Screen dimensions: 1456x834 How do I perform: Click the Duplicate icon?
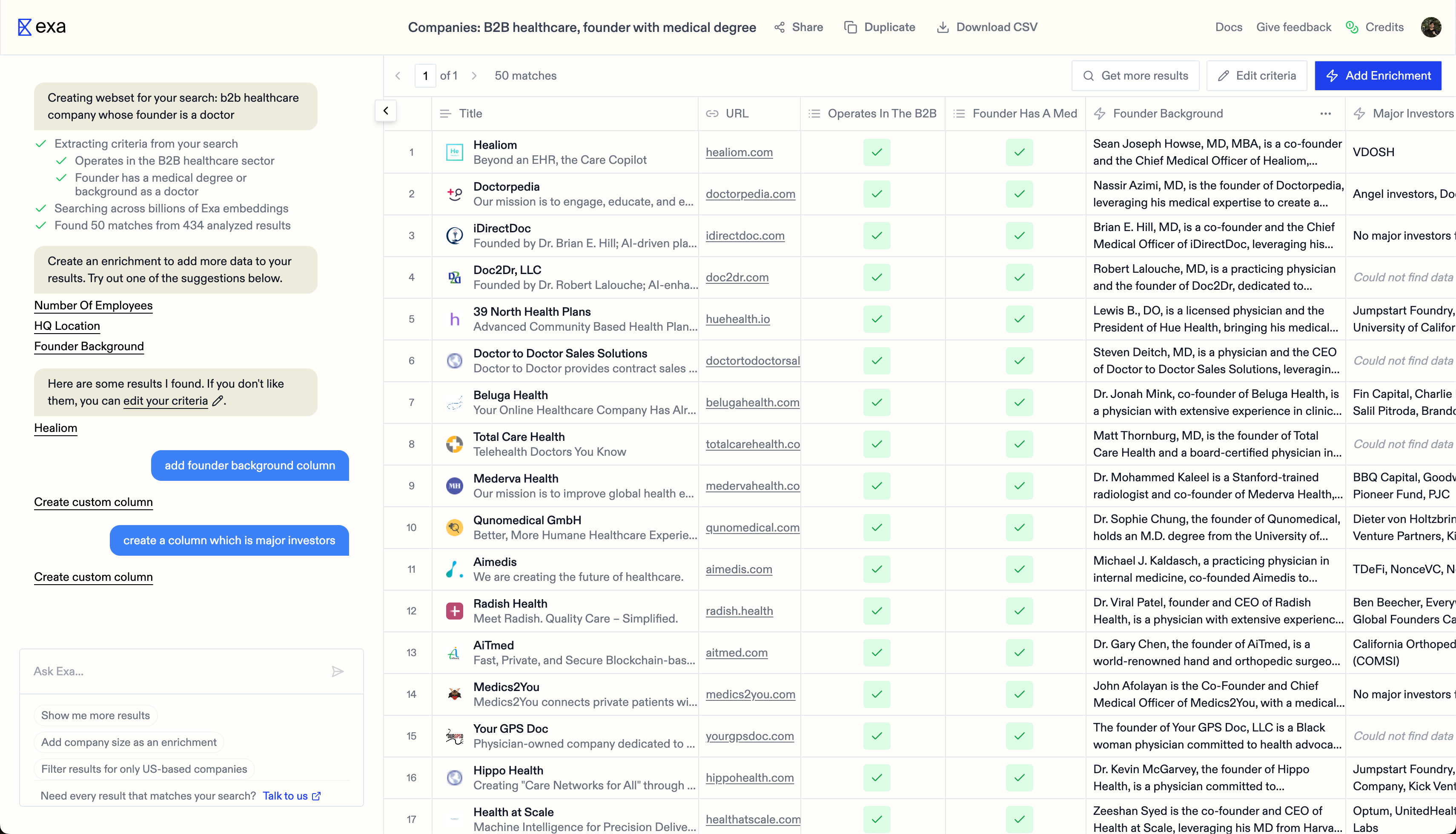(x=850, y=27)
